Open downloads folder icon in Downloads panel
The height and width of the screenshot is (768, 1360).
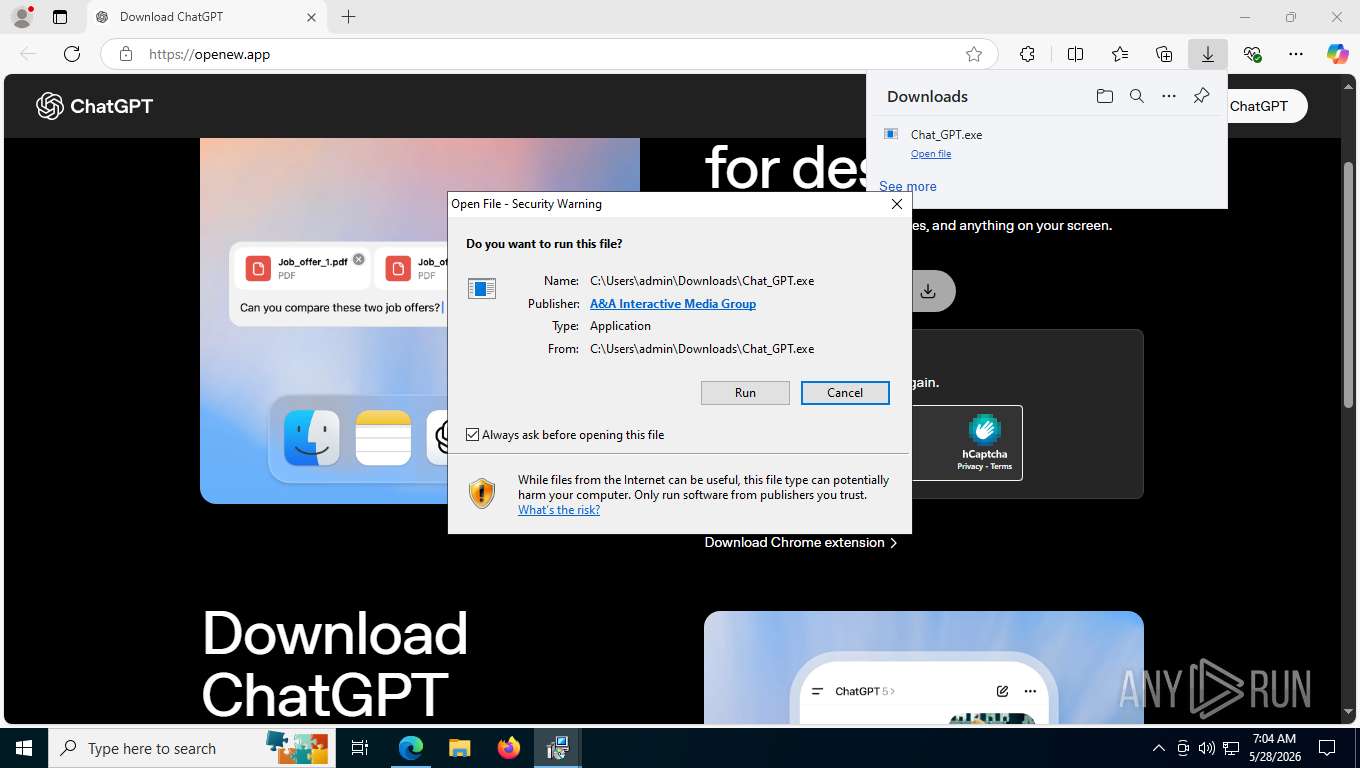pos(1104,96)
